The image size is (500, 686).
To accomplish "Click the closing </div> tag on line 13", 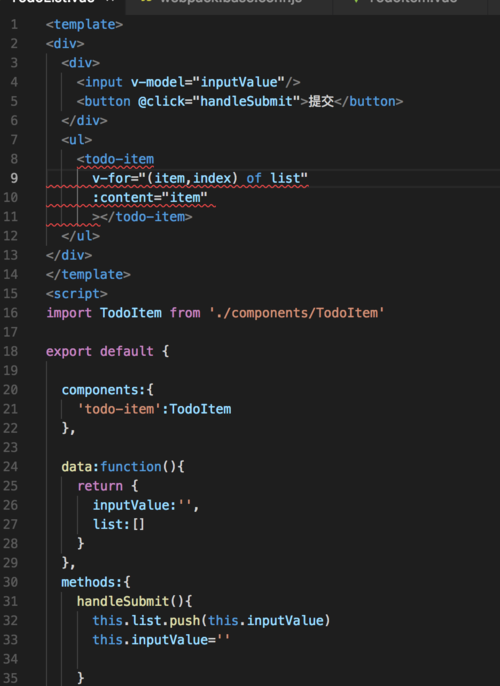I will (x=69, y=256).
